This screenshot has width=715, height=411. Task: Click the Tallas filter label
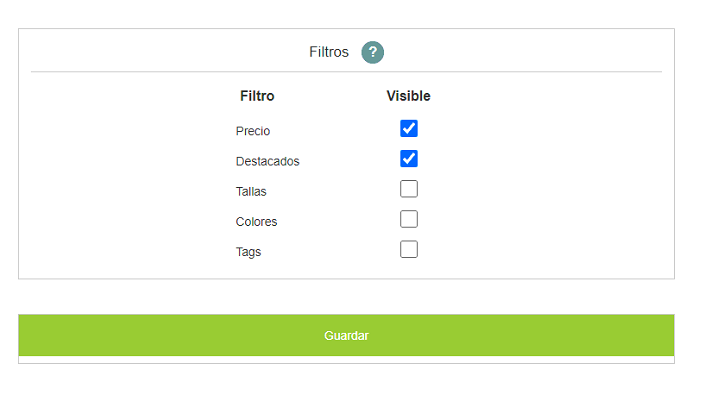point(251,192)
